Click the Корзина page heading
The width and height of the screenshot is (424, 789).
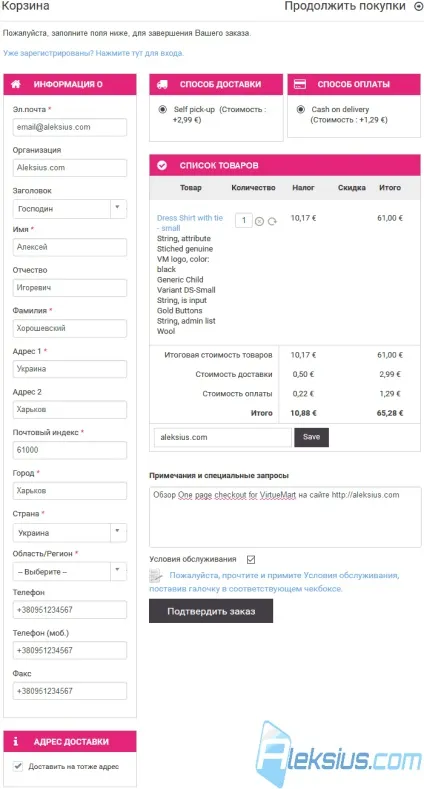[x=26, y=6]
